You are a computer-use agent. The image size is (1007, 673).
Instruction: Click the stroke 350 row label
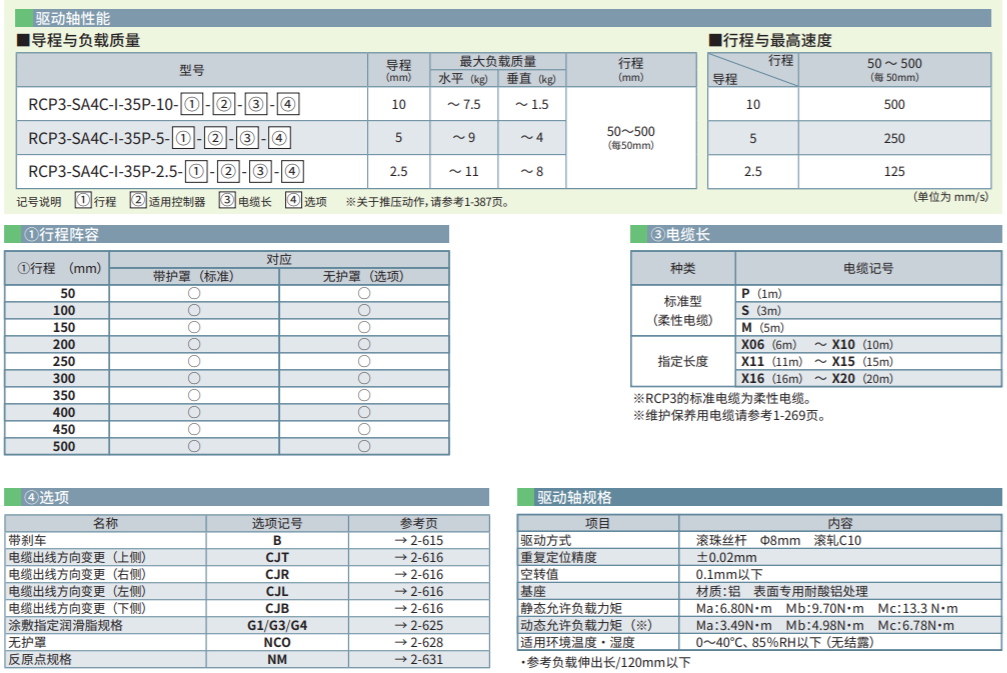[64, 396]
